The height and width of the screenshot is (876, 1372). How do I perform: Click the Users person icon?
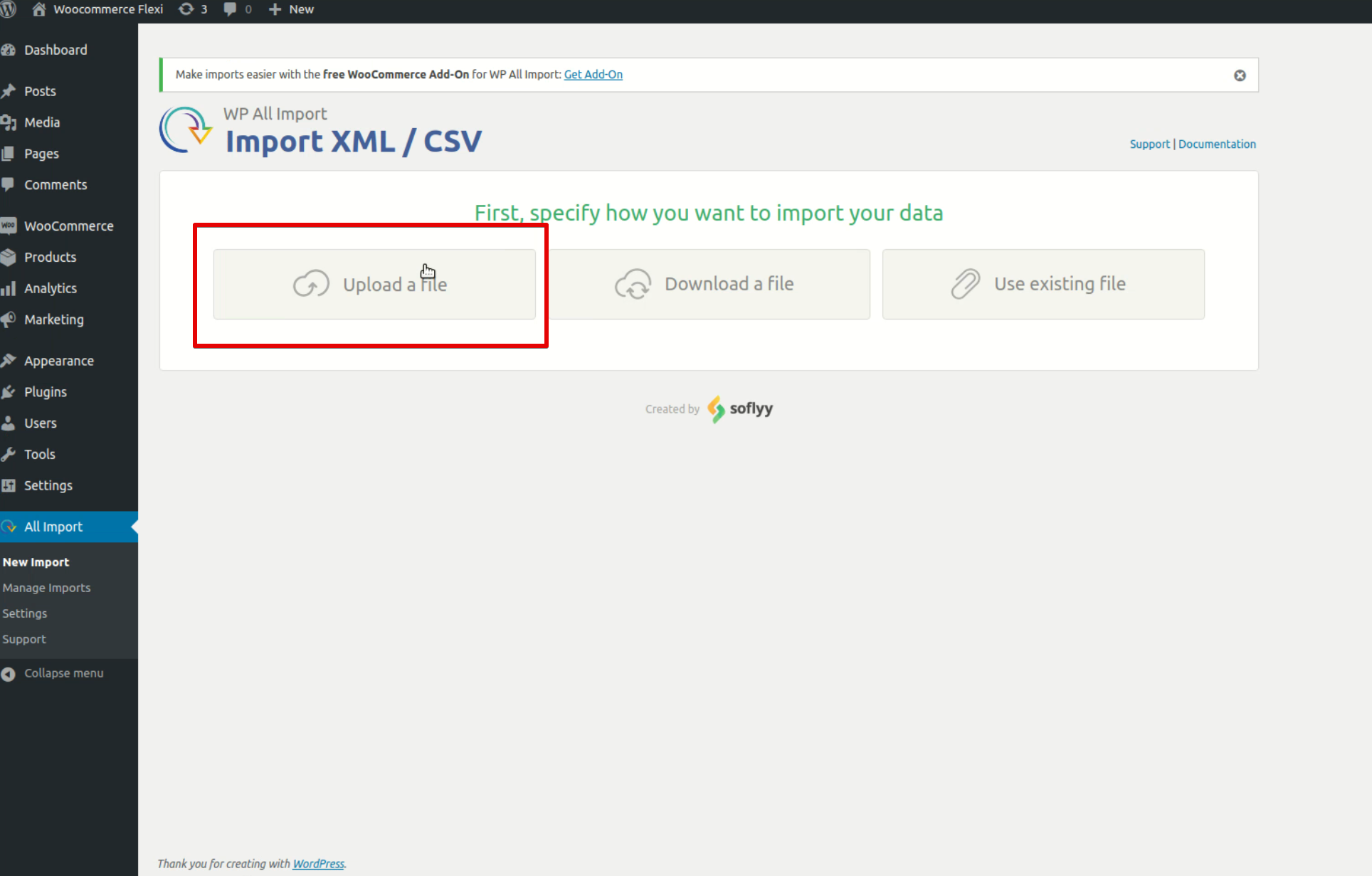click(9, 423)
